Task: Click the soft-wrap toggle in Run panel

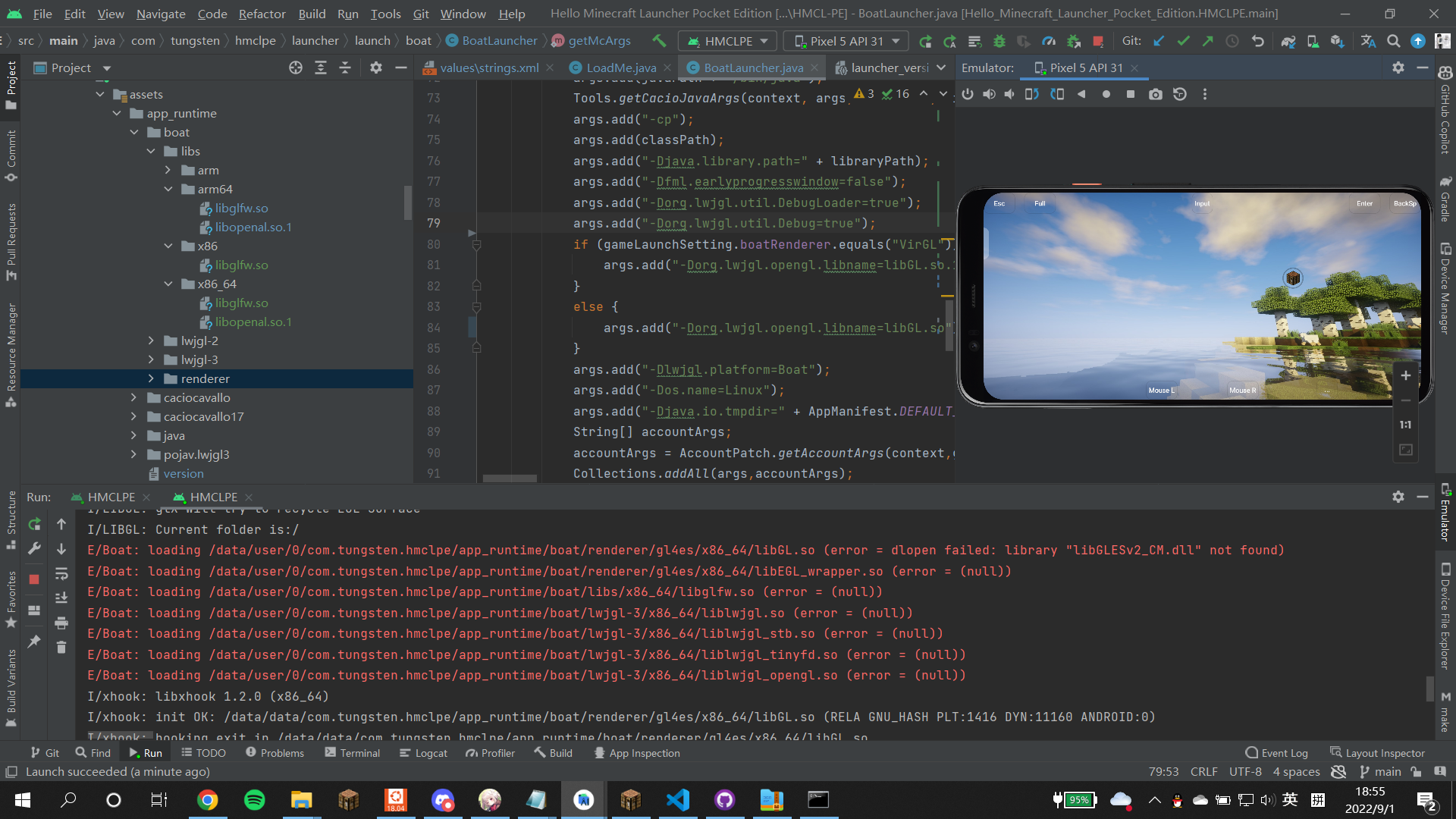Action: [x=62, y=574]
